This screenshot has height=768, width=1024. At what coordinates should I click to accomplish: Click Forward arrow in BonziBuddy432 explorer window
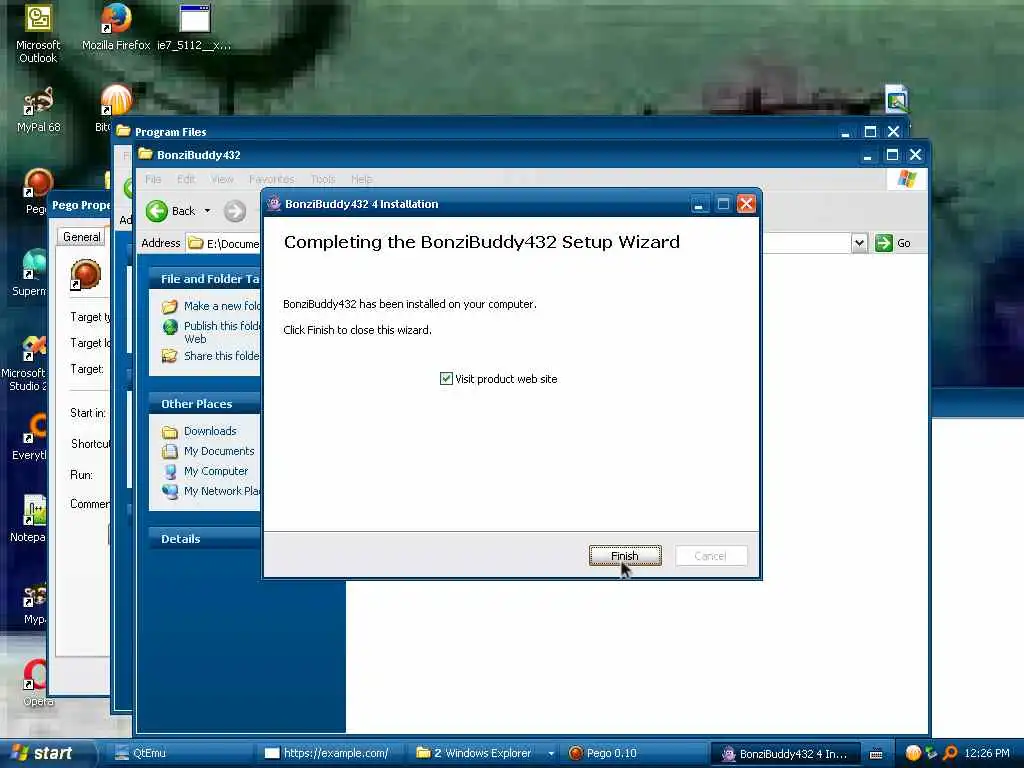pos(235,211)
